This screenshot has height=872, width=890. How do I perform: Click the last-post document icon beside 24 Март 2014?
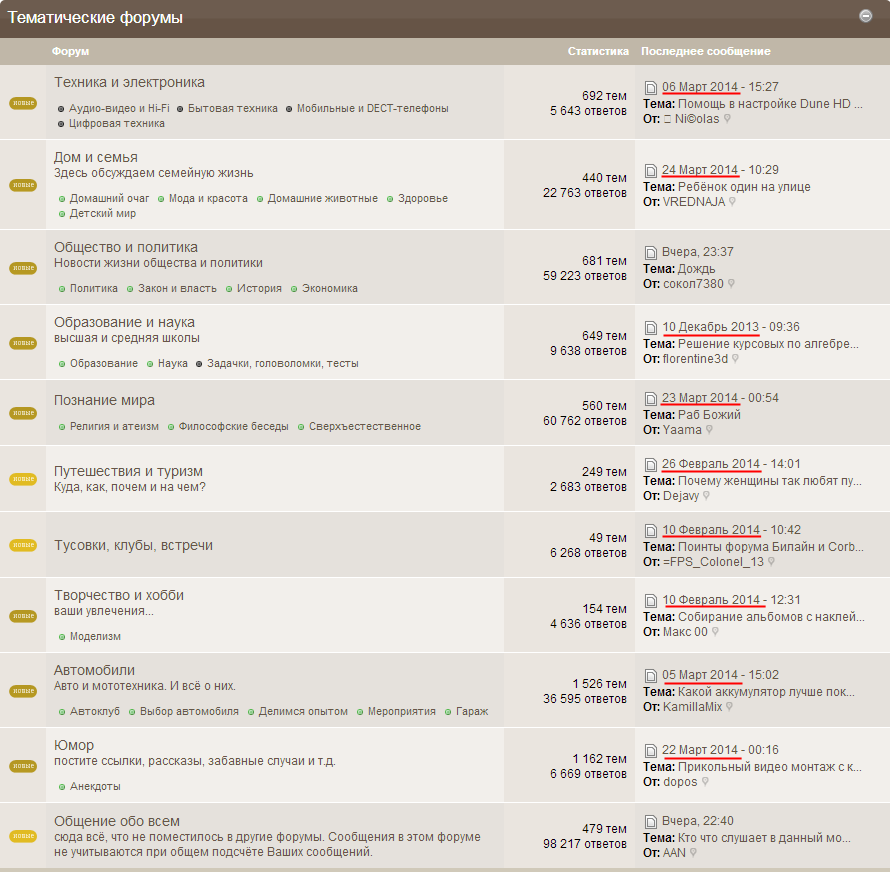(x=650, y=170)
